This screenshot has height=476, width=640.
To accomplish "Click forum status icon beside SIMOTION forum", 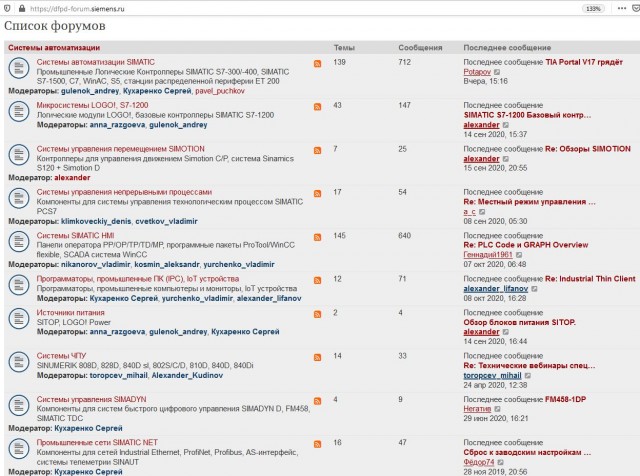I will pos(19,155).
